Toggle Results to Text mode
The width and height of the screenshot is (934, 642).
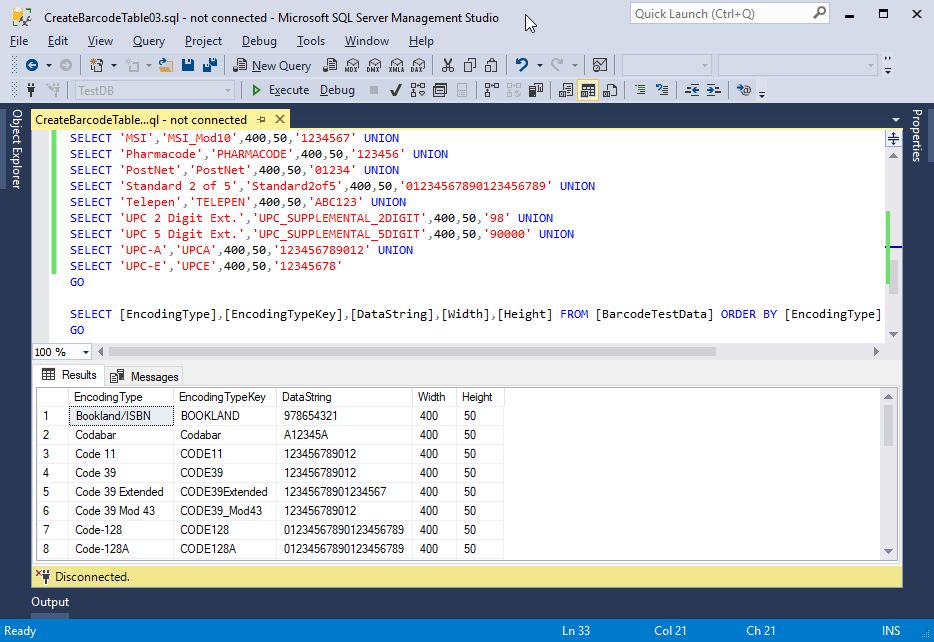(x=566, y=90)
